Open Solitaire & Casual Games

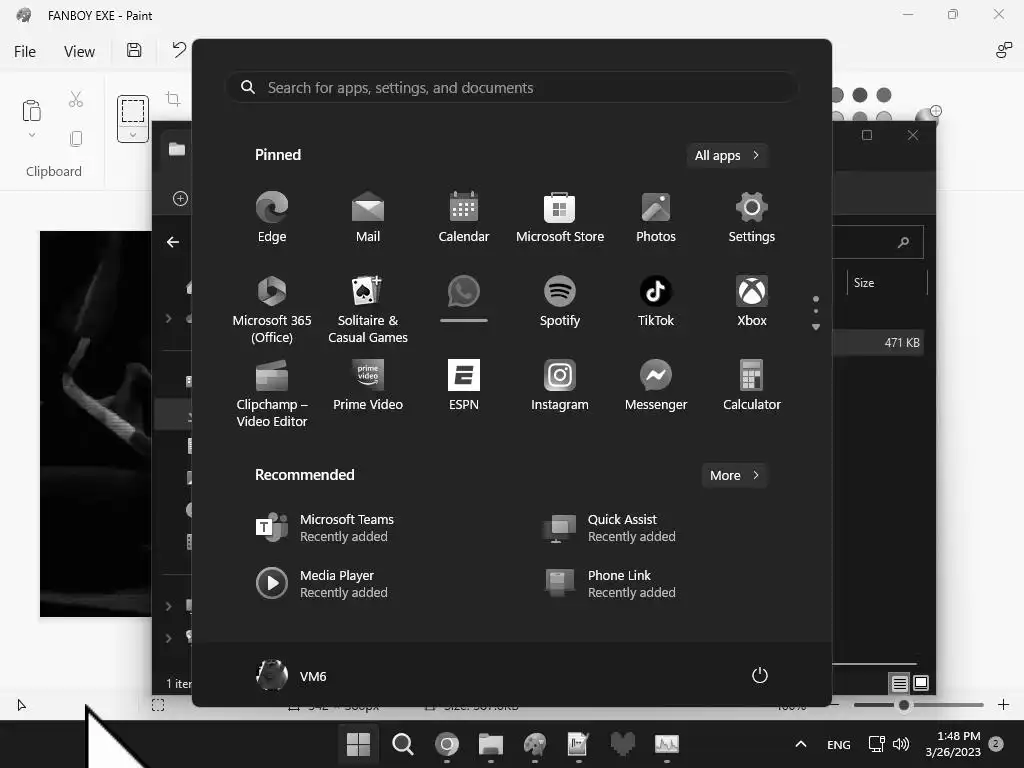(x=368, y=309)
